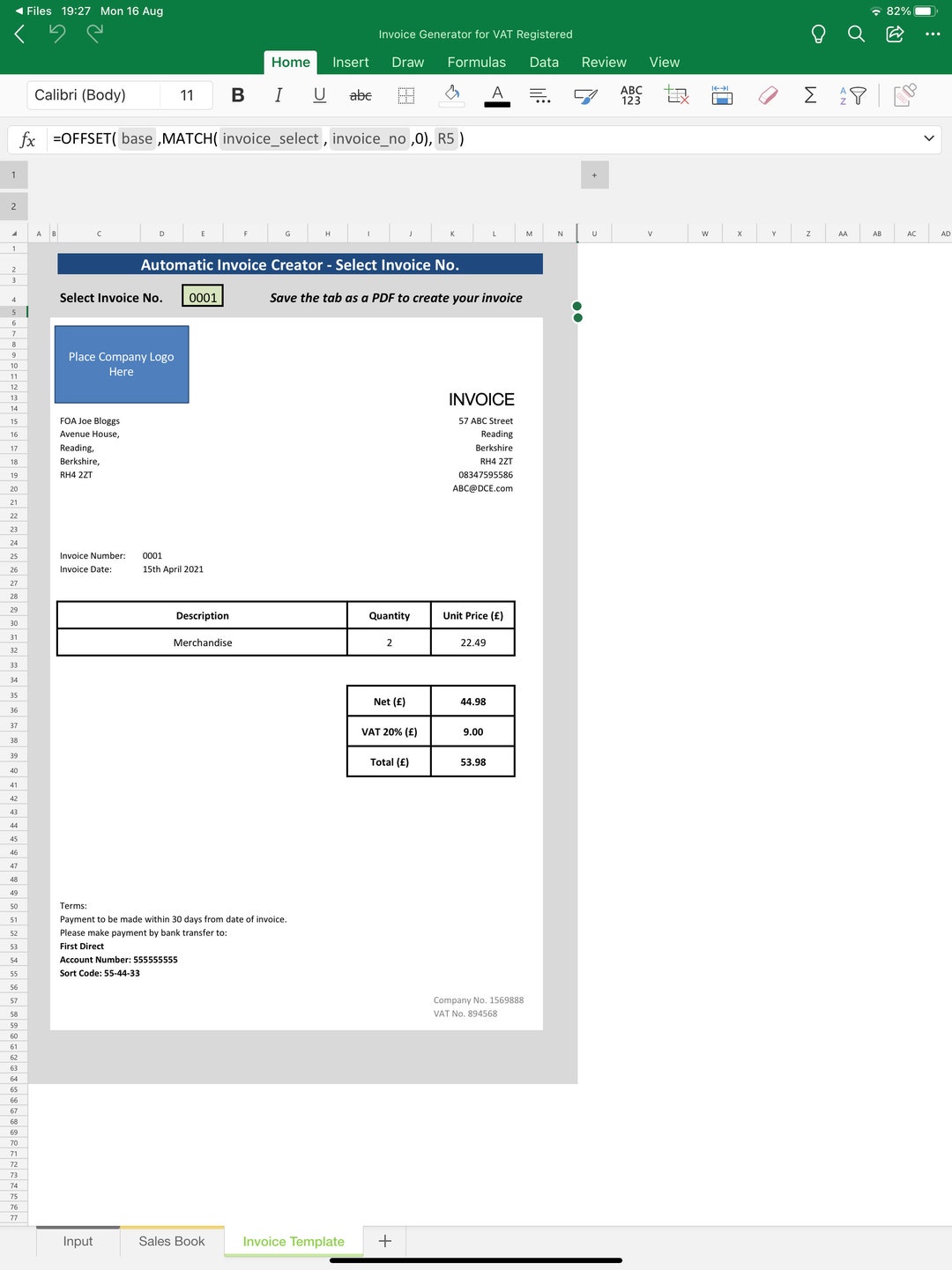Open the Sales Book sheet tab
This screenshot has height=1270, width=952.
pos(171,1241)
